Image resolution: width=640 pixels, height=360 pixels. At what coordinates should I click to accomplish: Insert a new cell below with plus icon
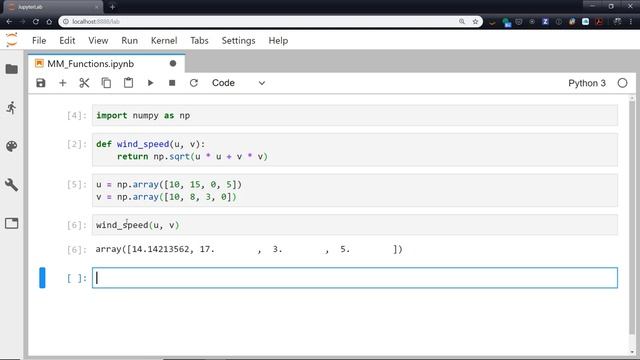[62, 83]
